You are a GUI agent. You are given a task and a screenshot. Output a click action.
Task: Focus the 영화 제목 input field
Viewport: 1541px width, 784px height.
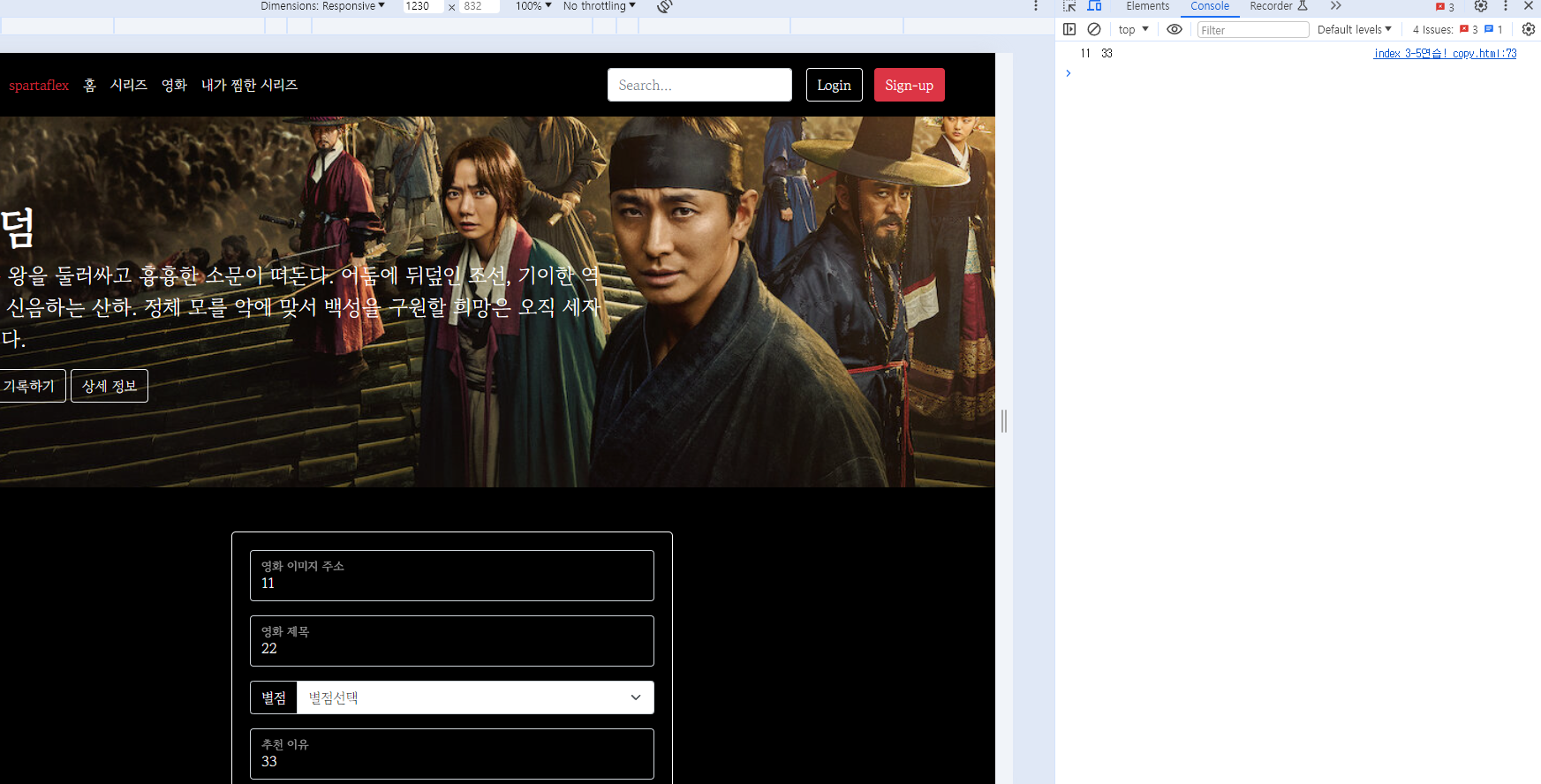point(452,641)
